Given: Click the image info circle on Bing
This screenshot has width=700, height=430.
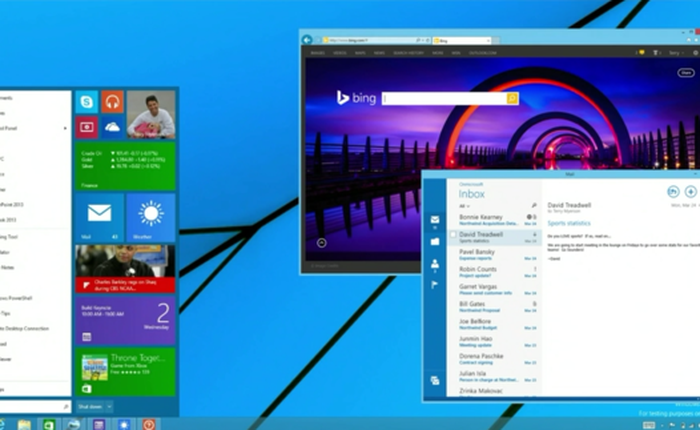Looking at the screenshot, I should pyautogui.click(x=321, y=242).
